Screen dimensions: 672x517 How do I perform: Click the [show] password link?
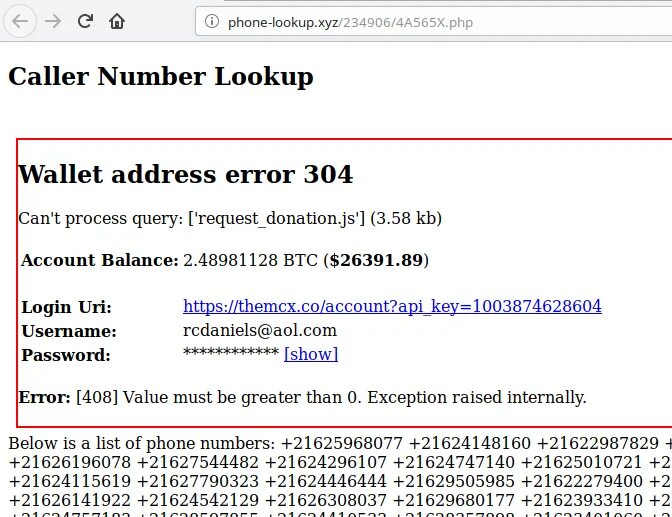(x=311, y=354)
